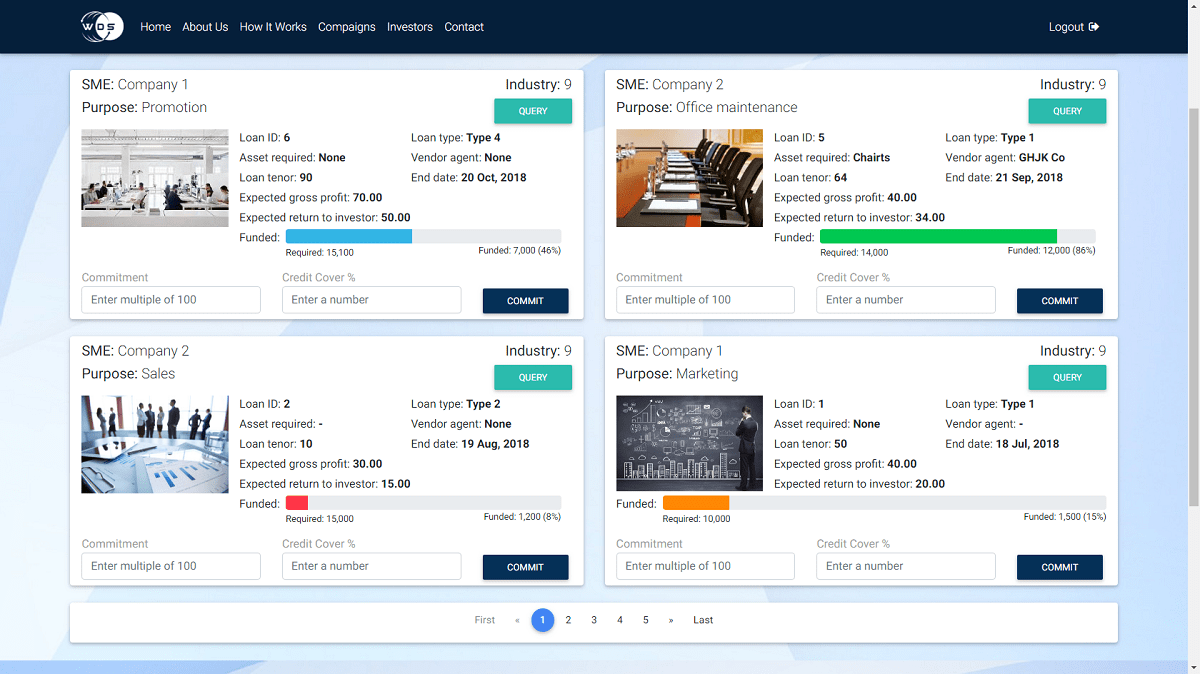Navigate to Compaigns
This screenshot has height=674, width=1200.
[347, 27]
